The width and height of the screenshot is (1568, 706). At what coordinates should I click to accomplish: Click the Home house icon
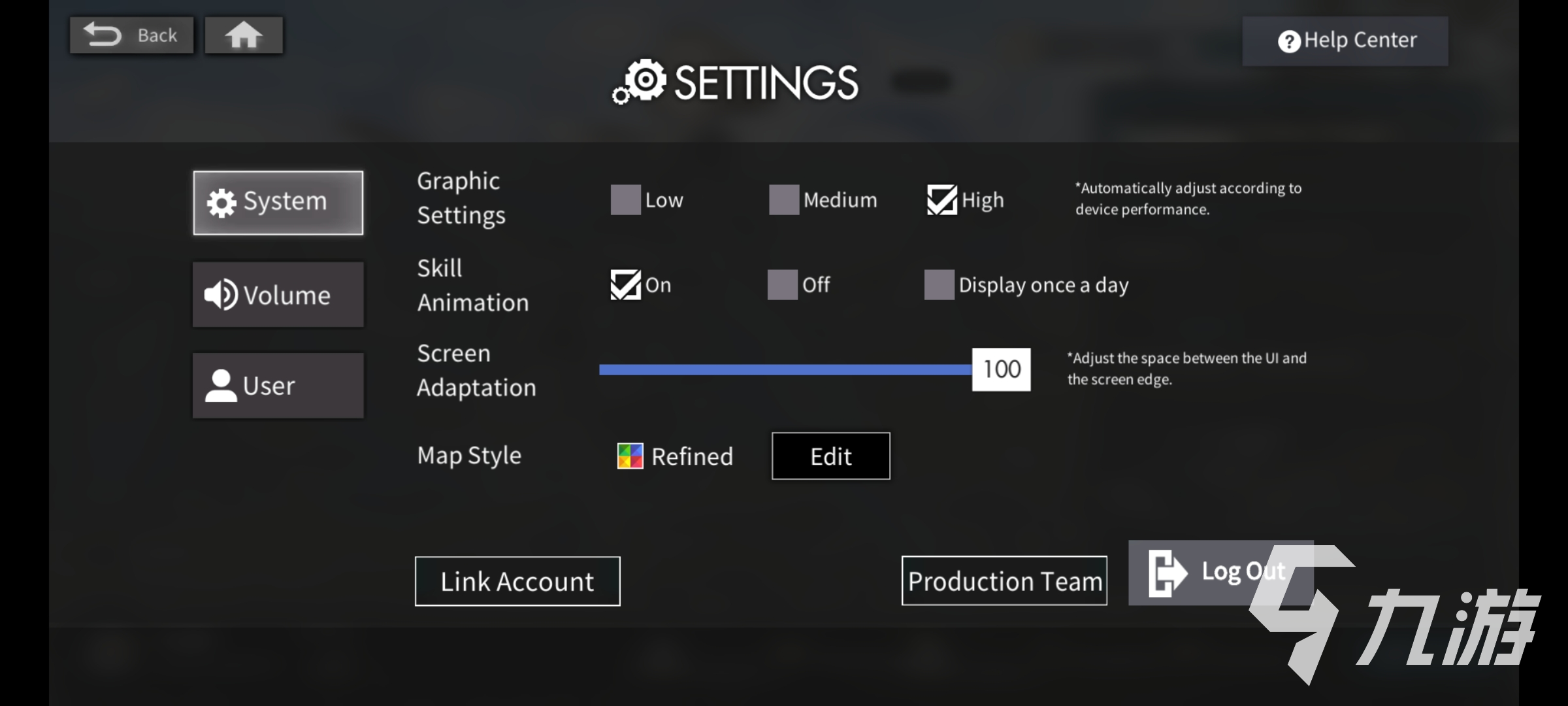click(243, 34)
